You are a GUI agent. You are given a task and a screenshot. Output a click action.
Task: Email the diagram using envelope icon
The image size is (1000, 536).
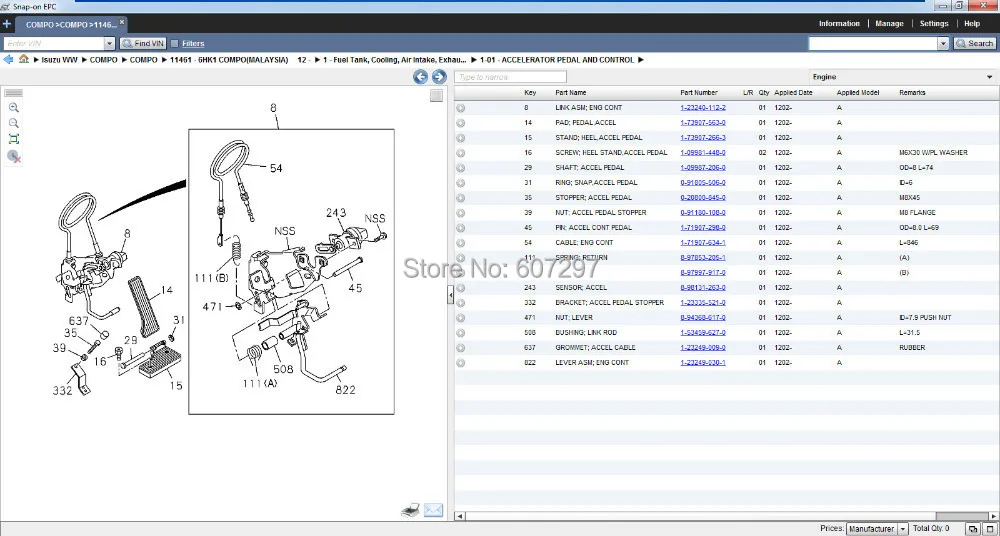click(433, 510)
